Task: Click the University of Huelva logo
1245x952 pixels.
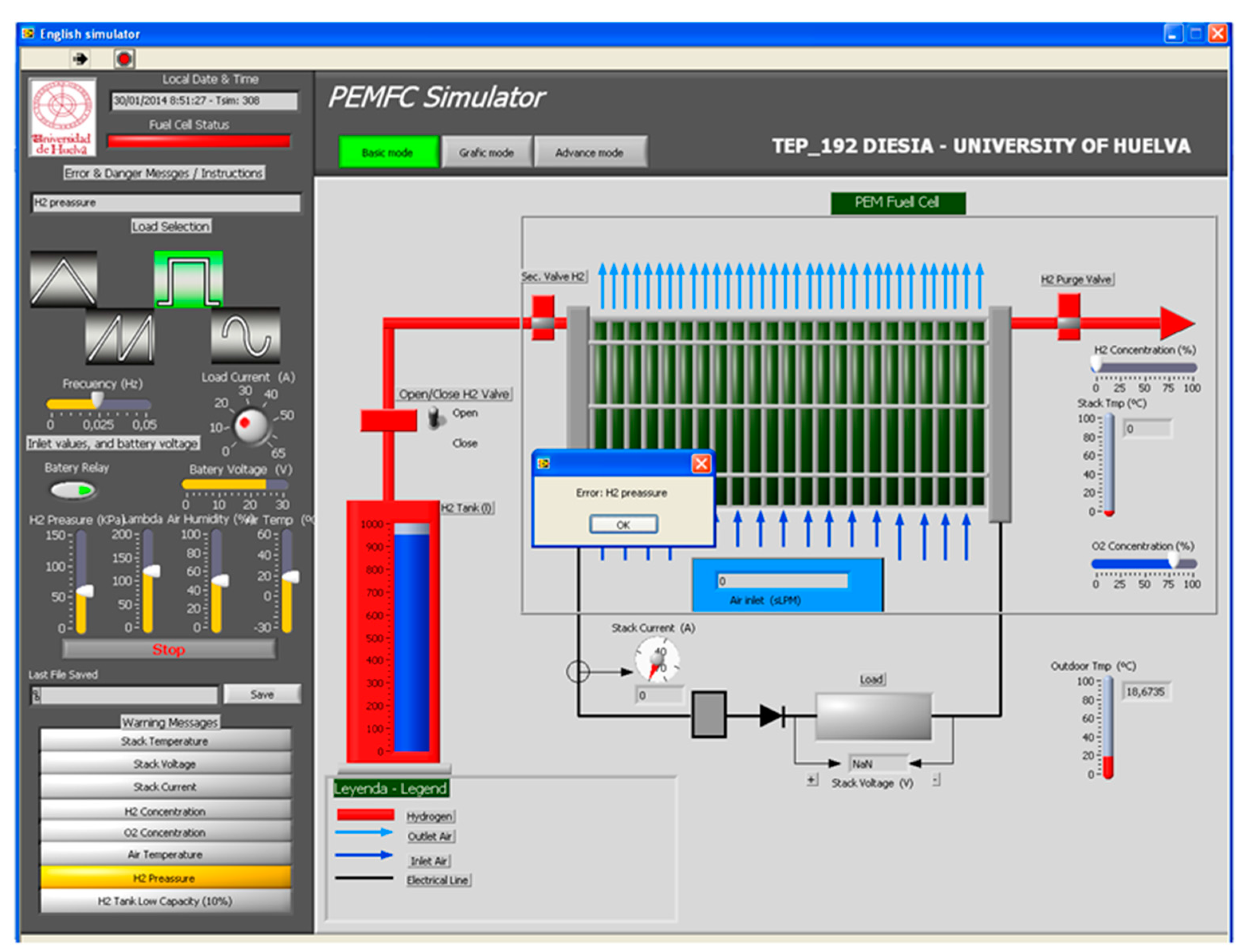Action: point(62,118)
